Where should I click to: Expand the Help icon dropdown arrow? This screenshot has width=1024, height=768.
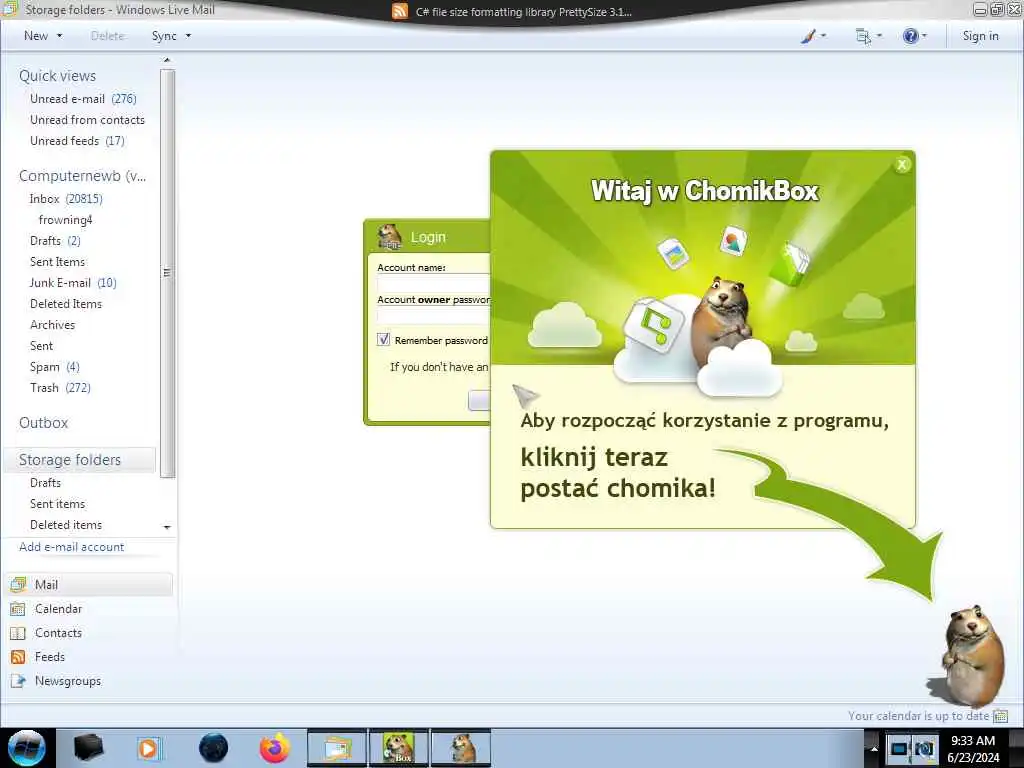click(x=924, y=36)
